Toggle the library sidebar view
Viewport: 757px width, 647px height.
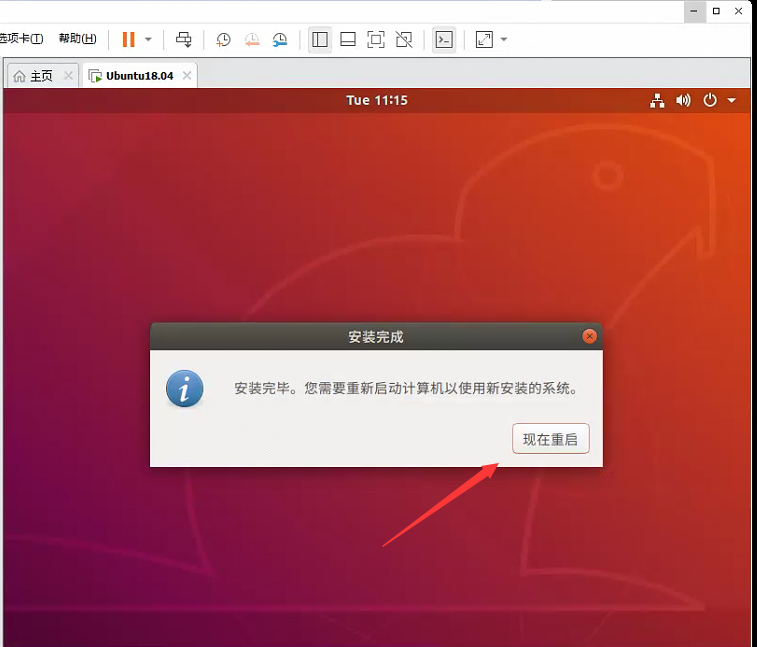(x=320, y=40)
